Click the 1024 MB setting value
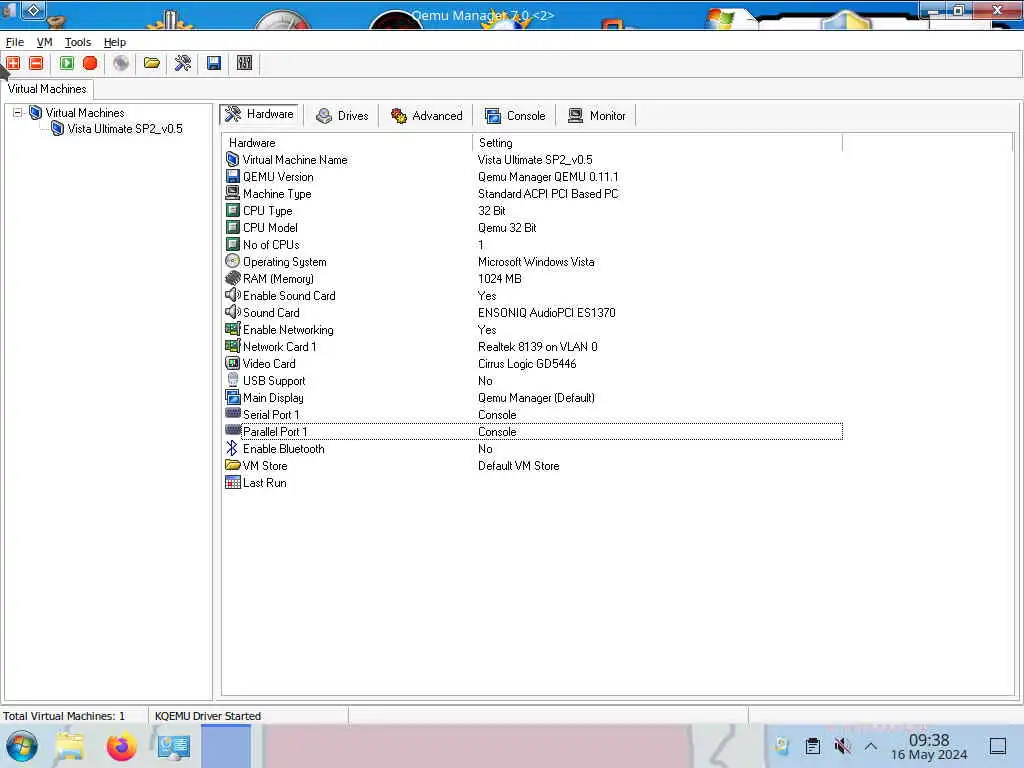1024x768 pixels. [500, 279]
